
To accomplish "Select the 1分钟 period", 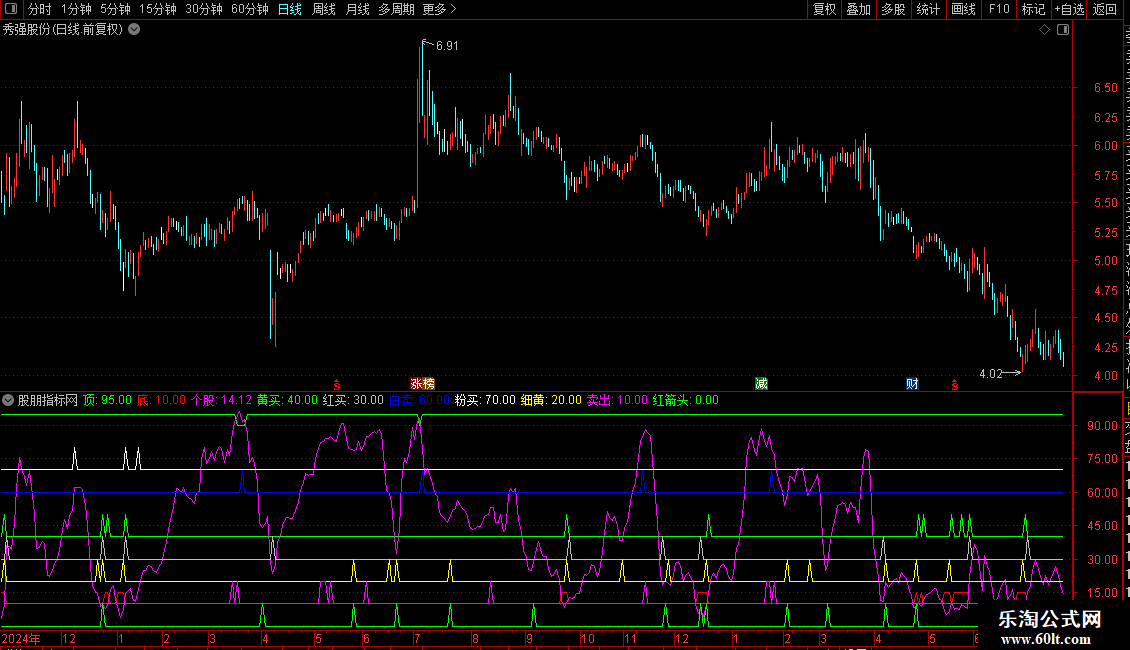I will [76, 9].
